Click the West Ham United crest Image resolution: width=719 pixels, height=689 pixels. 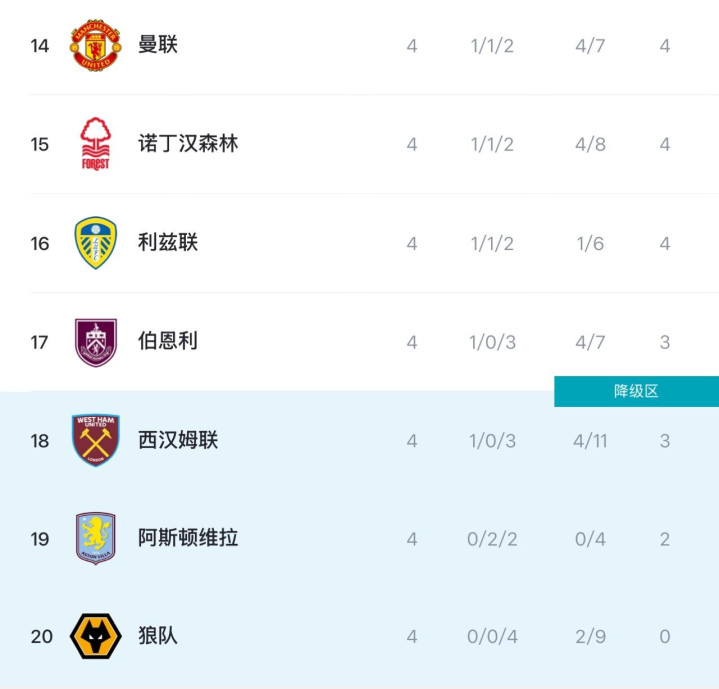coord(96,440)
